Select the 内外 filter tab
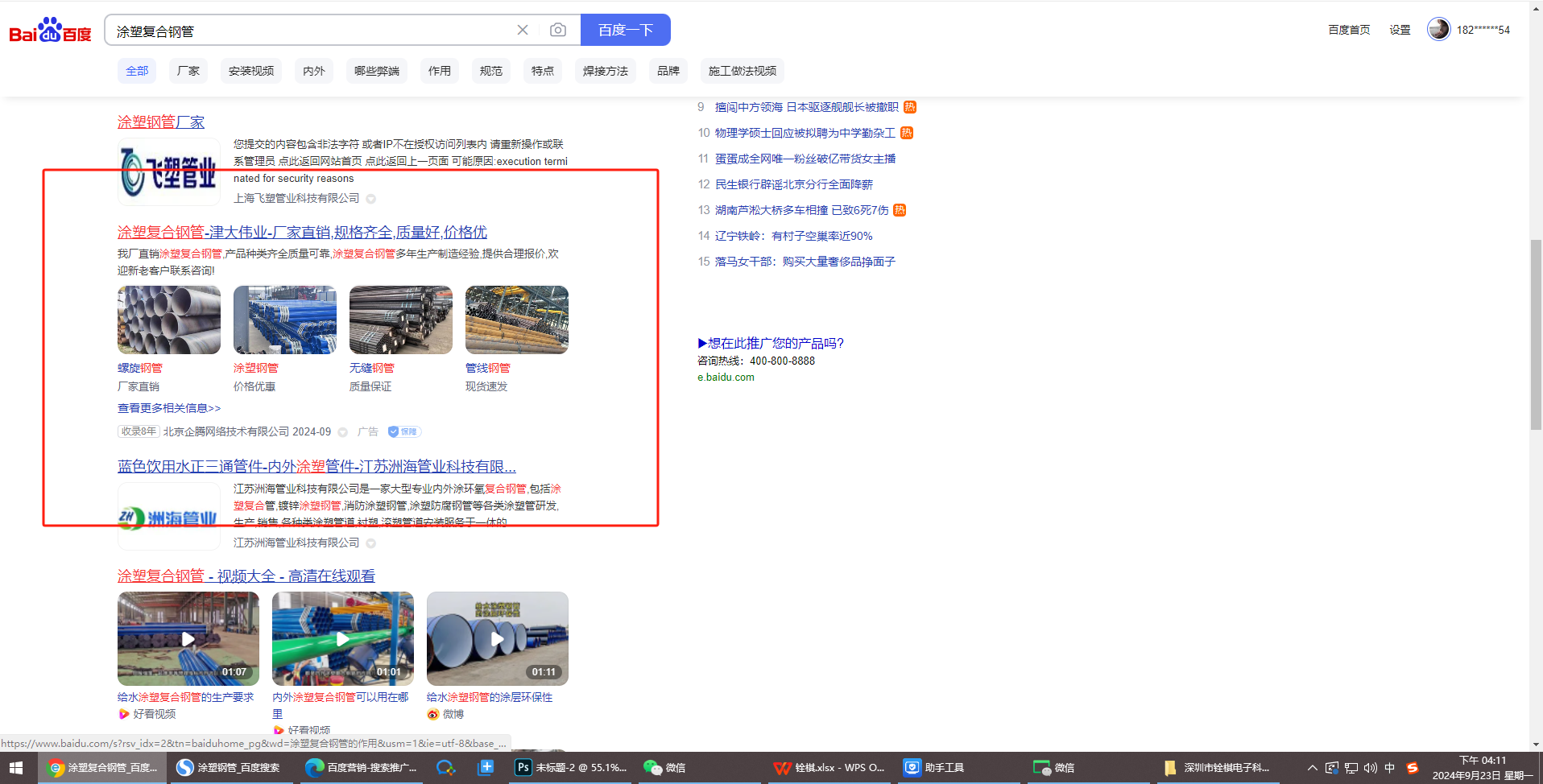Screen dimensions: 1543x784 (314, 71)
